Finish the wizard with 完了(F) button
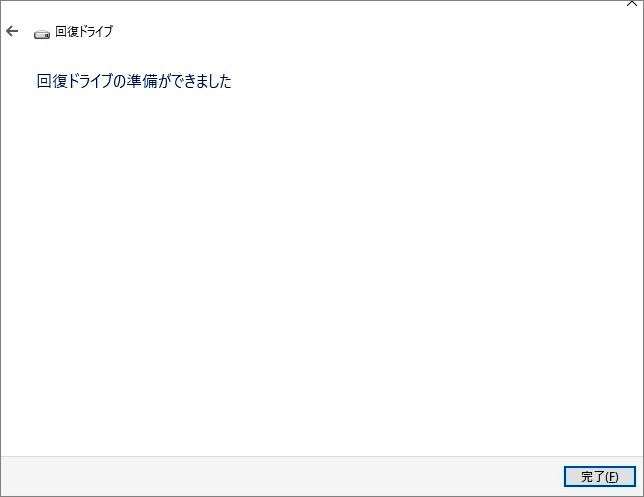Image resolution: width=644 pixels, height=497 pixels. click(x=600, y=476)
